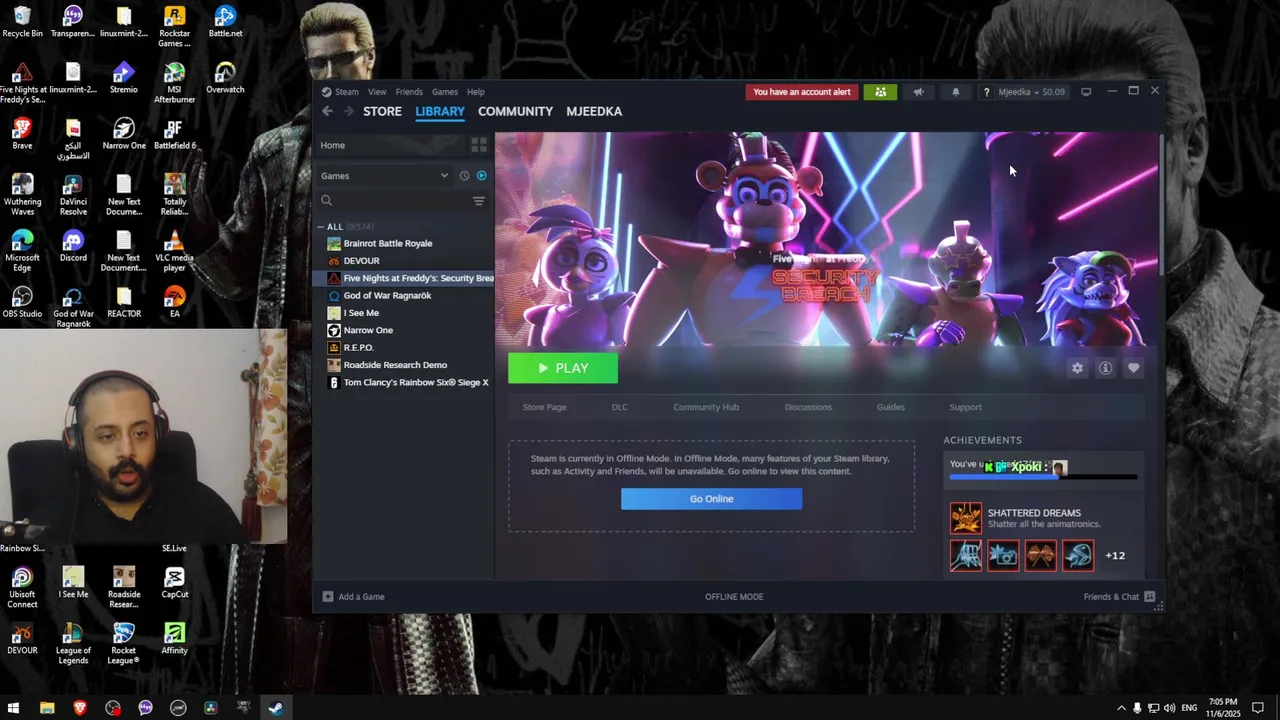Switch to STORE tab
This screenshot has width=1280, height=720.
tap(382, 111)
